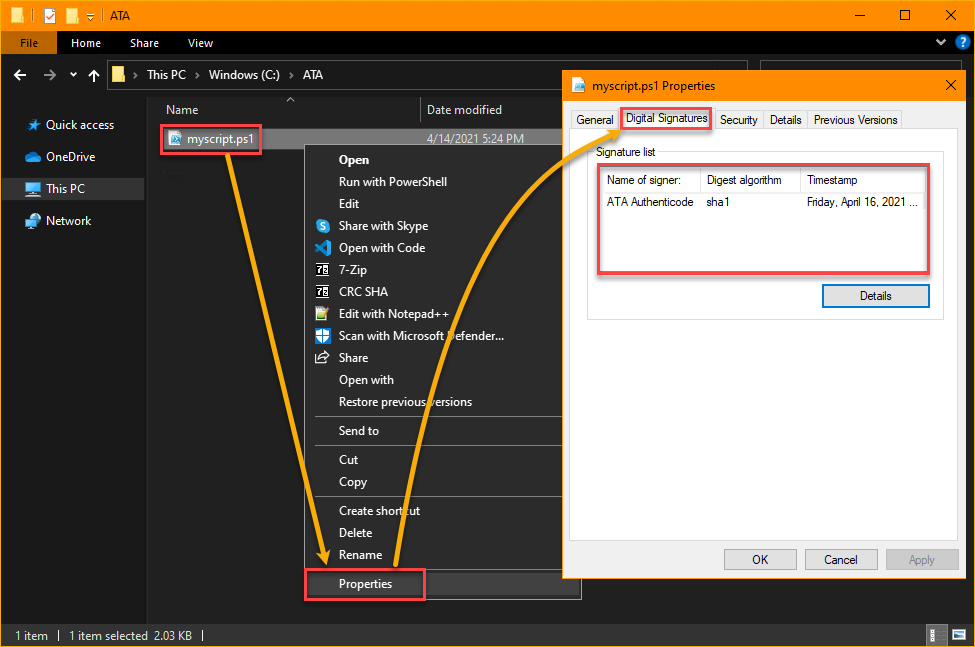The height and width of the screenshot is (647, 975).
Task: Choose Properties in the context menu
Action: (366, 584)
